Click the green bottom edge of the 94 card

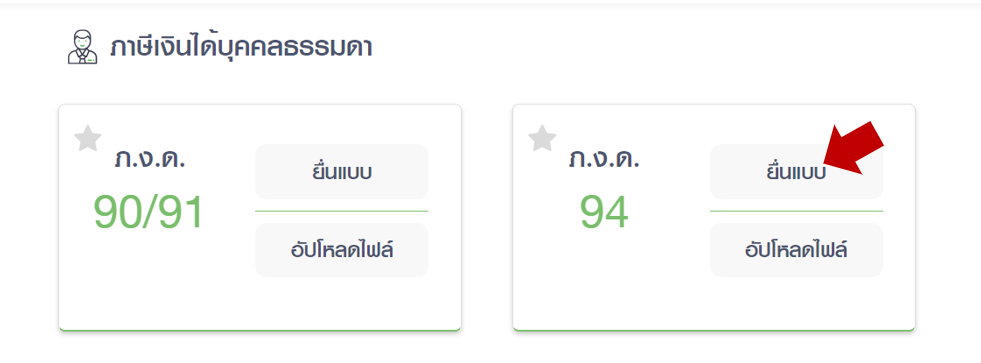[x=714, y=329]
